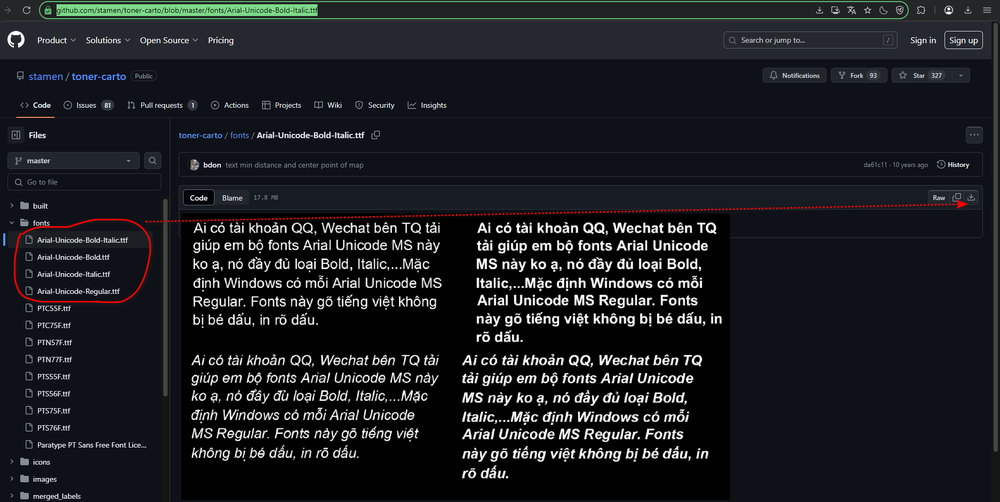Open the Star lists dropdown arrow
Screen dimensions: 1000x502
[x=961, y=75]
